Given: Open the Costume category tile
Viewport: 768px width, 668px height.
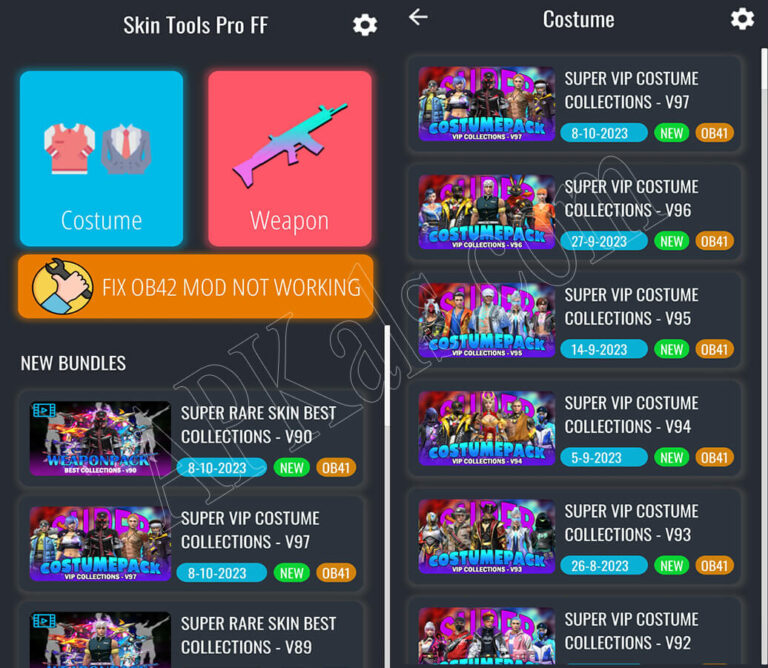Looking at the screenshot, I should pyautogui.click(x=101, y=158).
